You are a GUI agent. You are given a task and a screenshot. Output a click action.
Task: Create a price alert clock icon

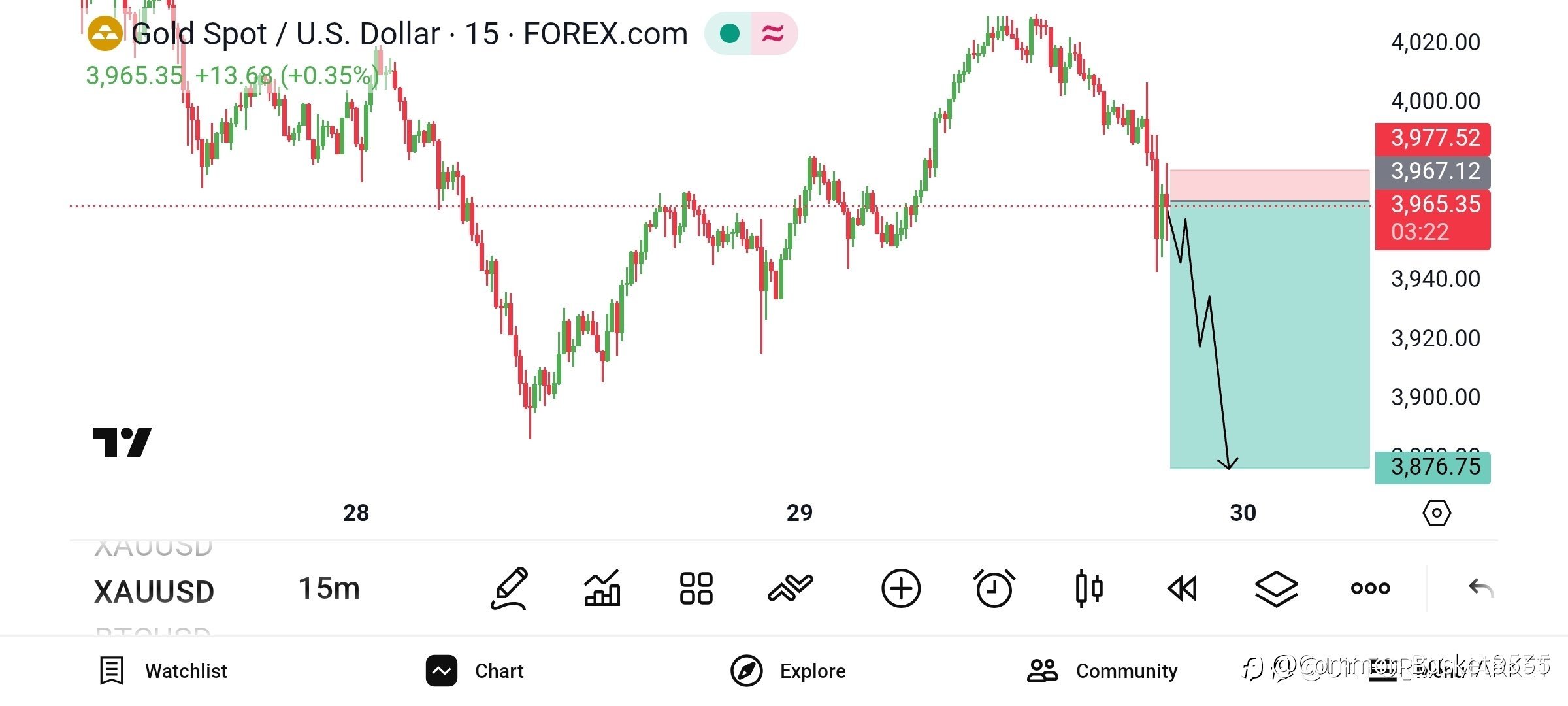pos(994,588)
